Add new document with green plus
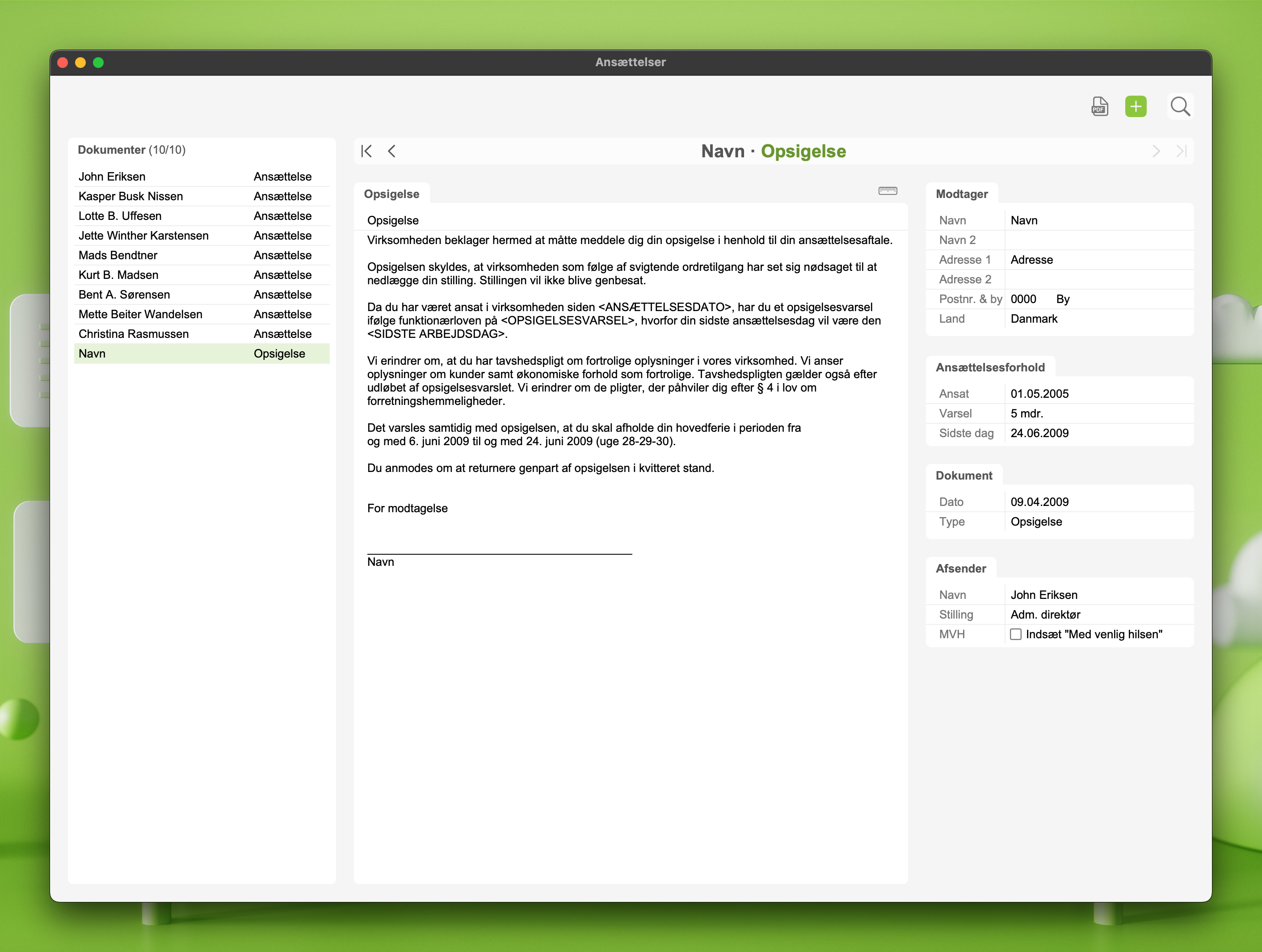 [x=1136, y=106]
